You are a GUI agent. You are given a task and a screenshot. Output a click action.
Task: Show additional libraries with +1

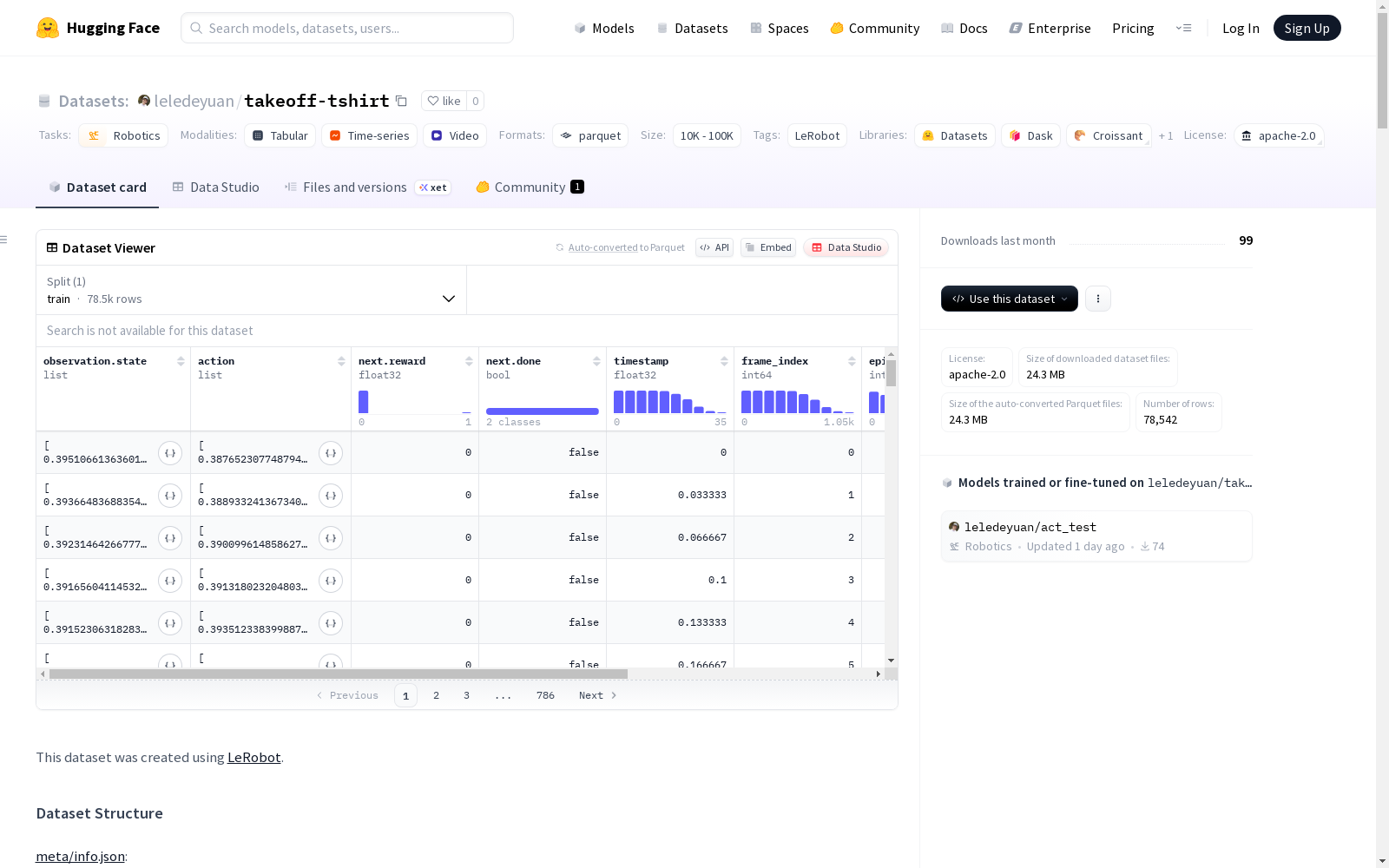1166,136
